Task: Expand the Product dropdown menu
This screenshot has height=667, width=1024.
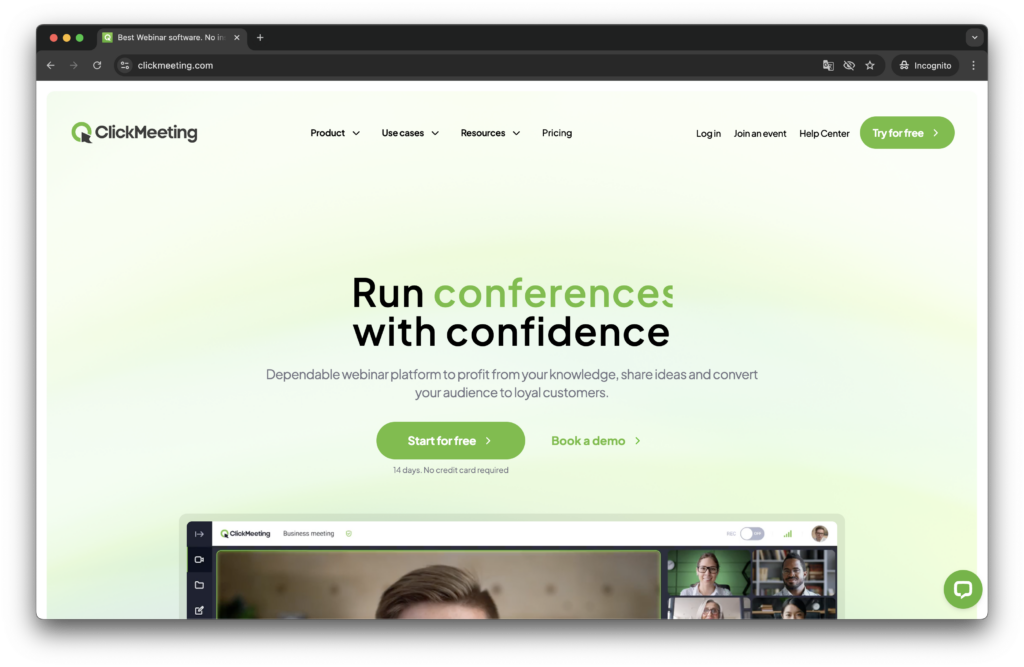Action: (335, 133)
